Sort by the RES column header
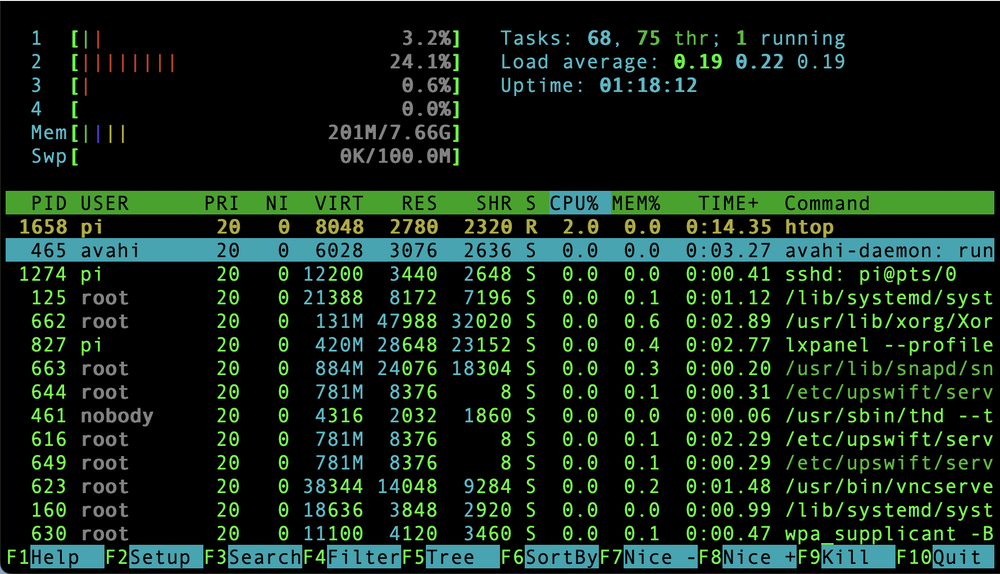The width and height of the screenshot is (1000, 574). [x=419, y=203]
